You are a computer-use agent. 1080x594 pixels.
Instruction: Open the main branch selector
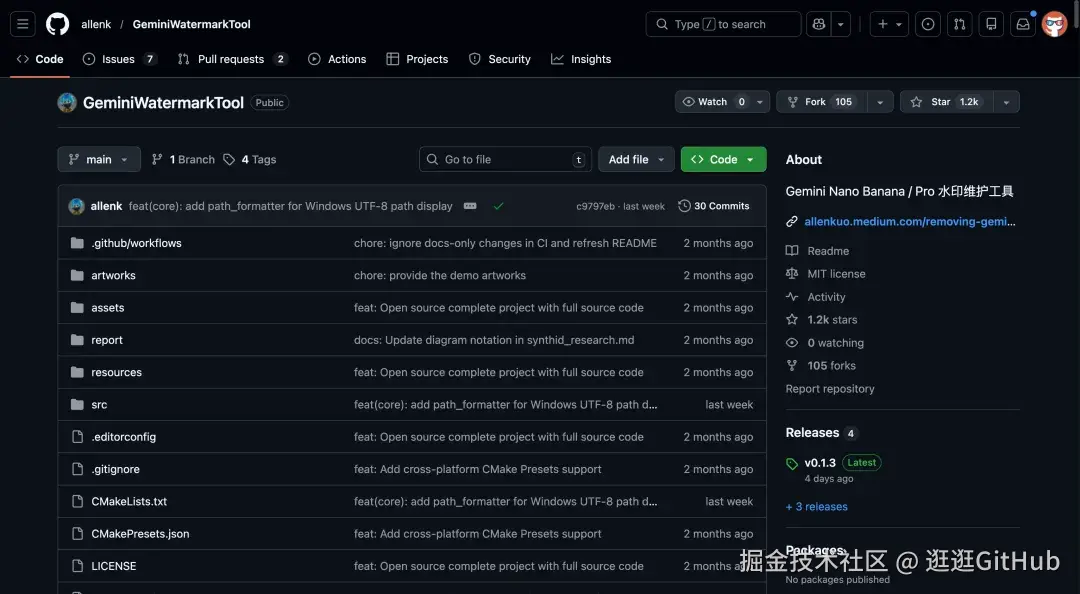click(x=99, y=159)
